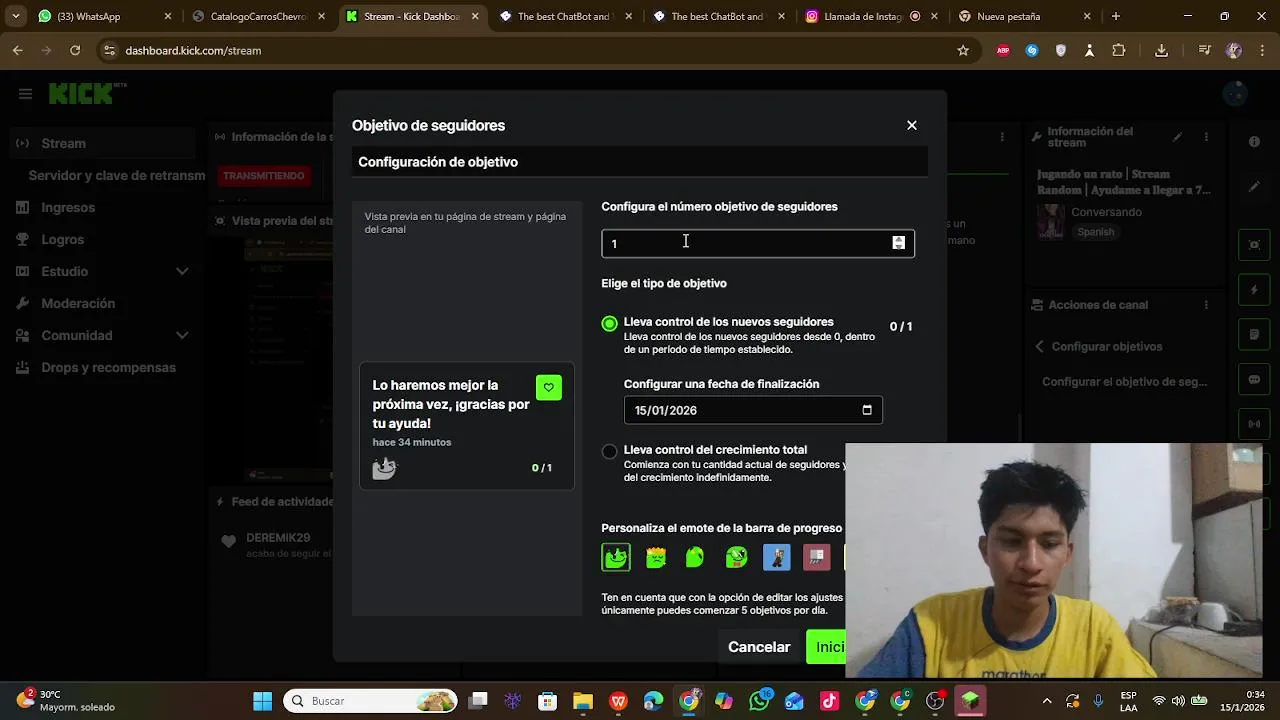The width and height of the screenshot is (1280, 720).
Task: Open TikTok from the taskbar
Action: click(x=830, y=701)
